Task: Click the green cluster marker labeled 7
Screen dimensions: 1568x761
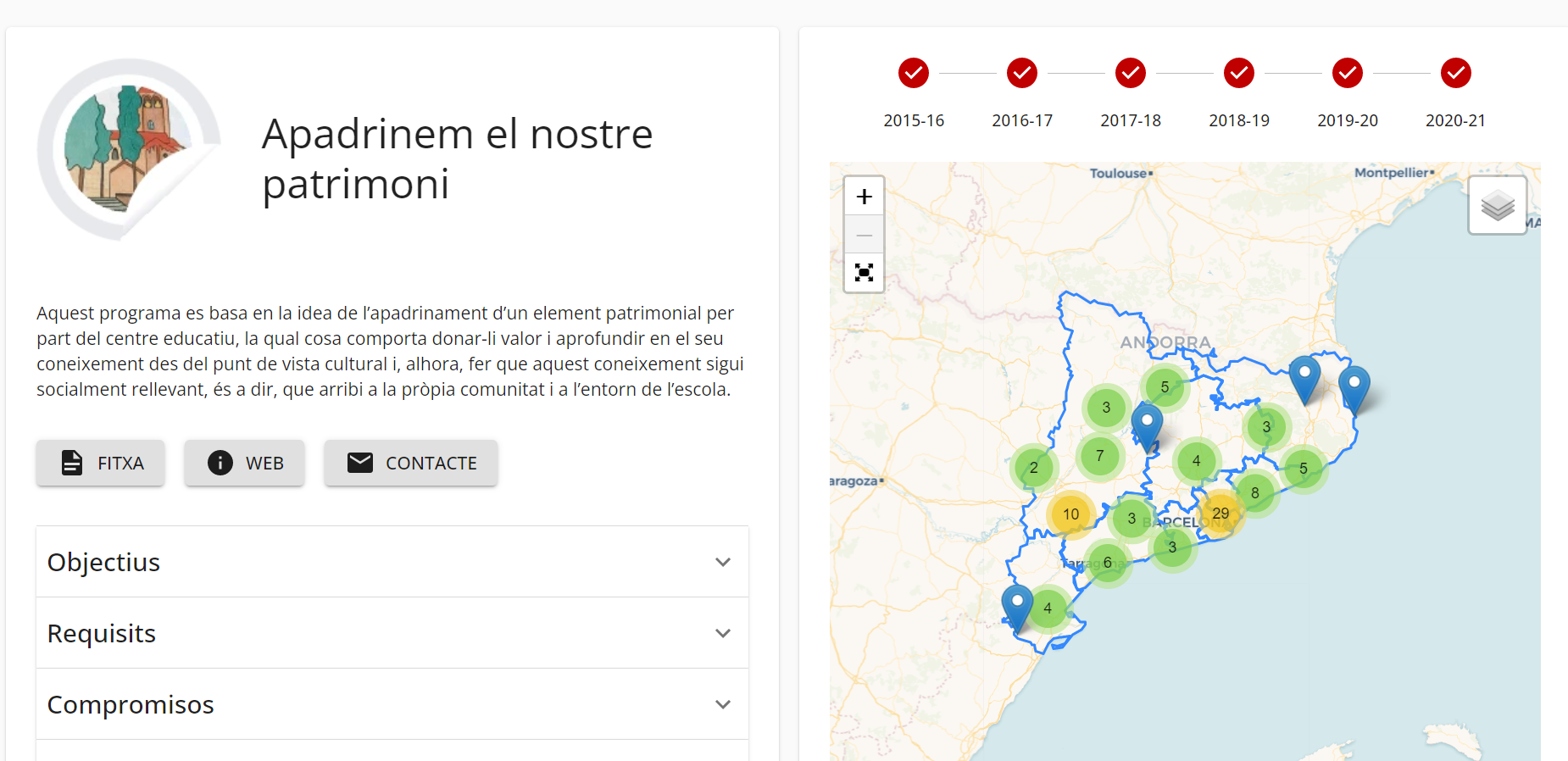Action: pos(1099,456)
